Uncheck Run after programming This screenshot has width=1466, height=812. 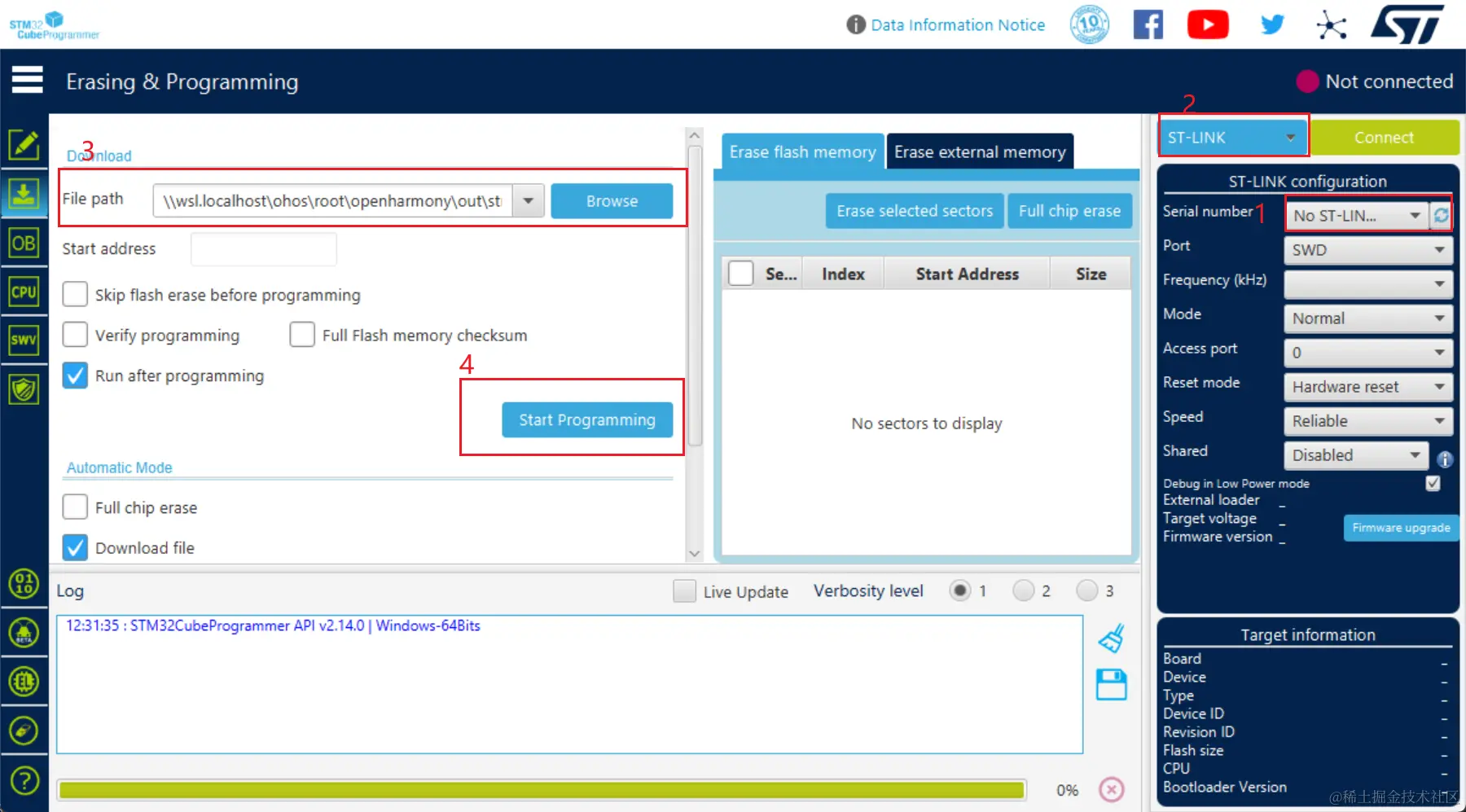(75, 375)
